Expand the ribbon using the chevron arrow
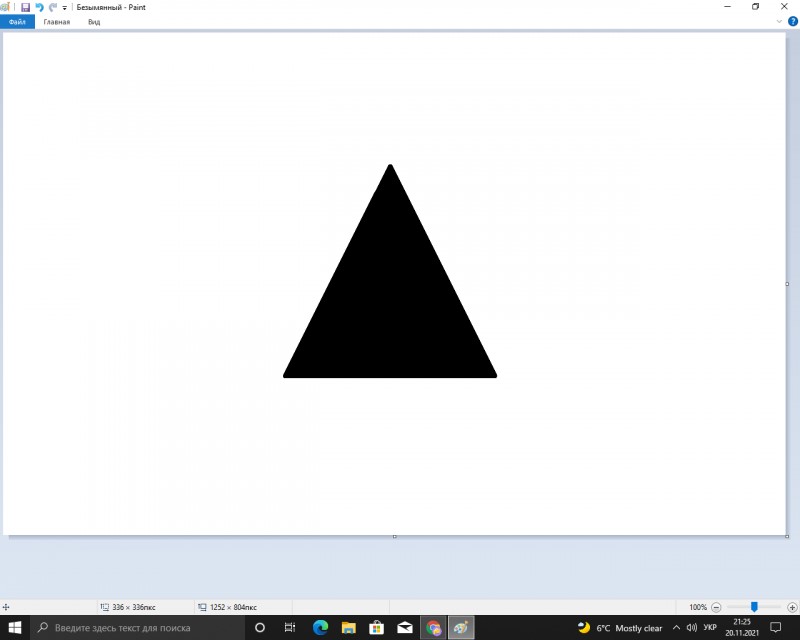The height and width of the screenshot is (640, 800). [779, 21]
